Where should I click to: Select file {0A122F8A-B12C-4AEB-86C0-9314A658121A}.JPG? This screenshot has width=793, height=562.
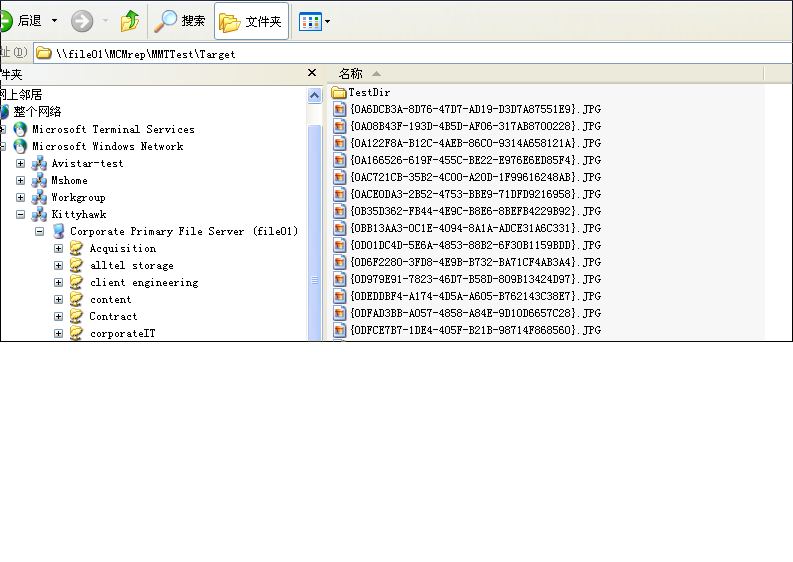pos(475,143)
